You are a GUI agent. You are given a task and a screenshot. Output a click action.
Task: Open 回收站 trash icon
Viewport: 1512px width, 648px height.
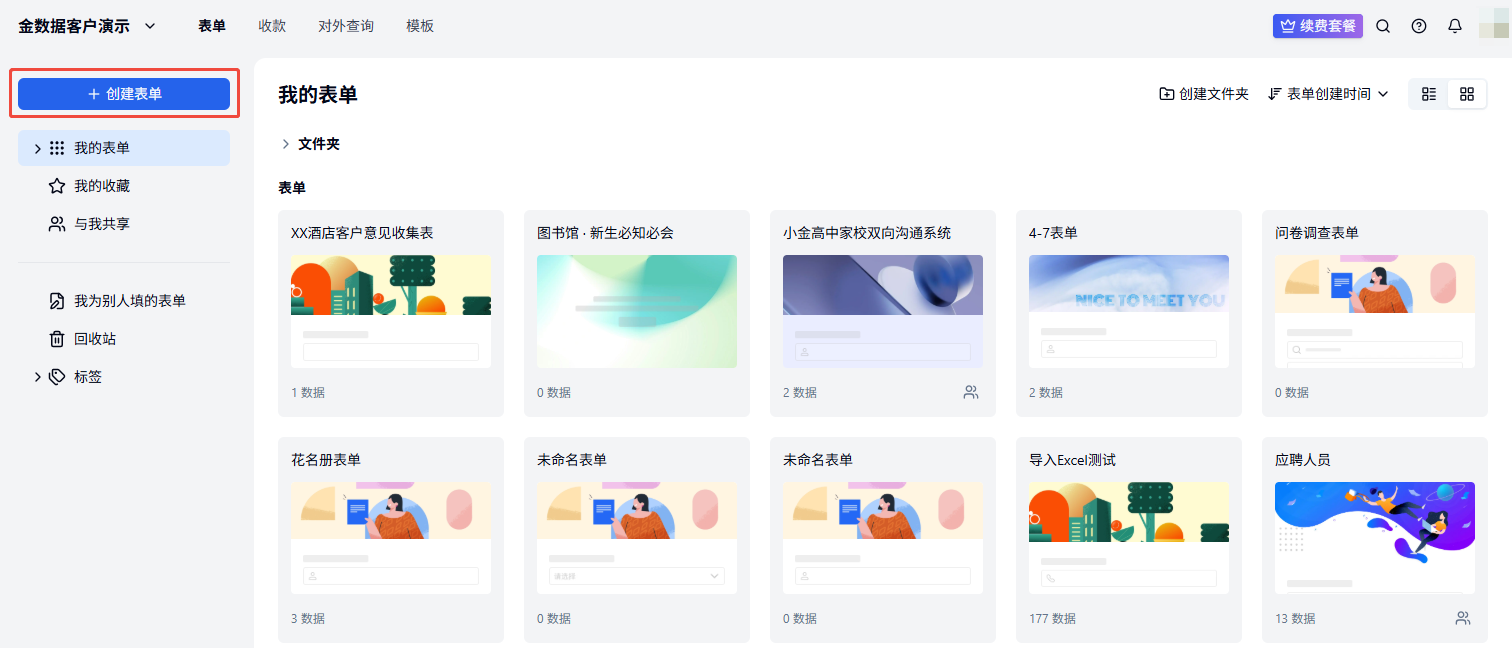point(57,339)
